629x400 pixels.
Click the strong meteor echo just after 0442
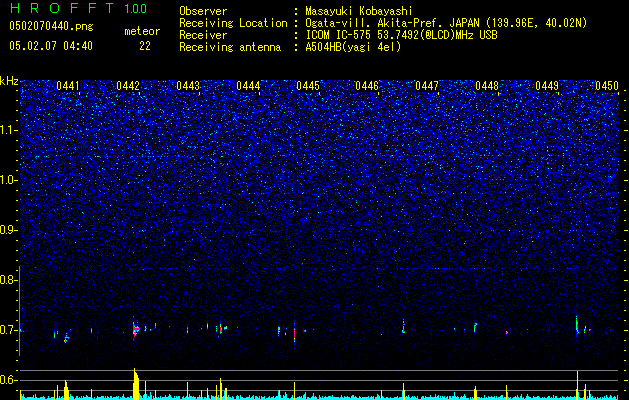click(135, 329)
